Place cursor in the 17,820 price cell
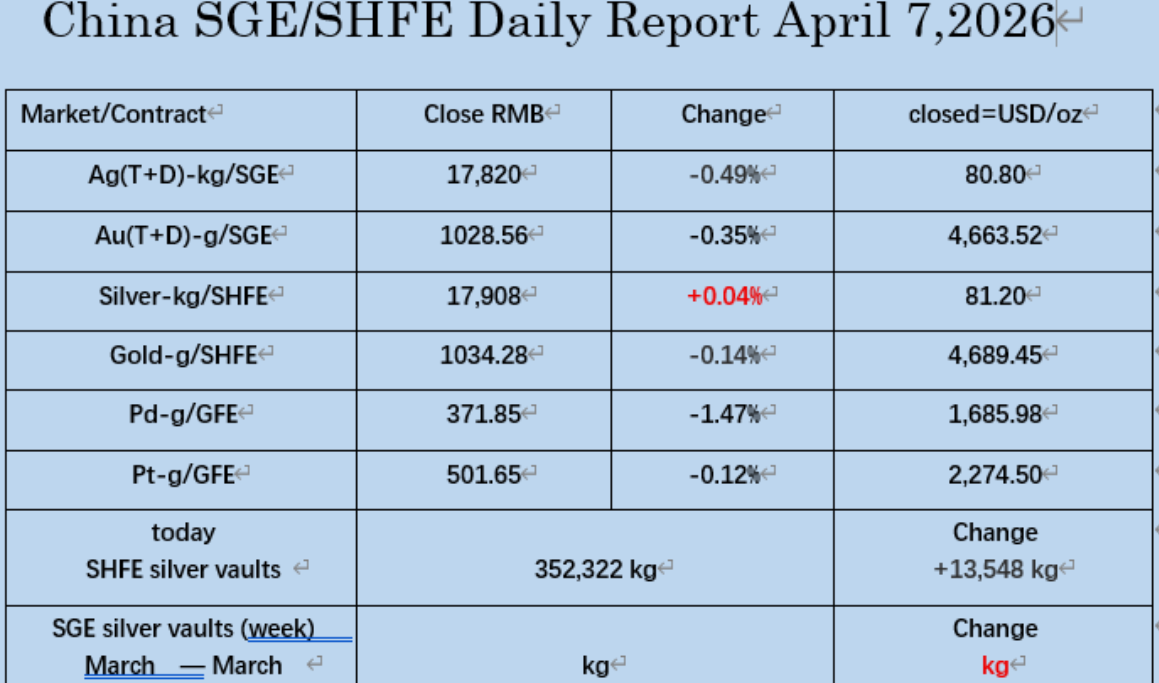This screenshot has width=1159, height=683. pyautogui.click(x=484, y=175)
